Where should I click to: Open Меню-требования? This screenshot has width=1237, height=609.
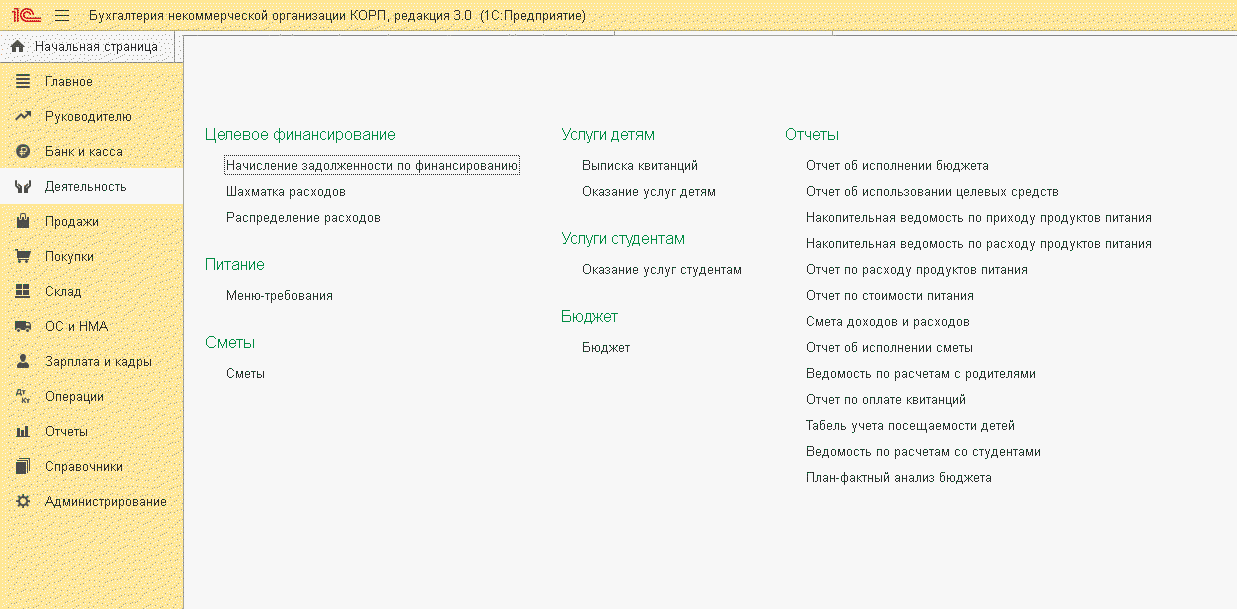[279, 295]
